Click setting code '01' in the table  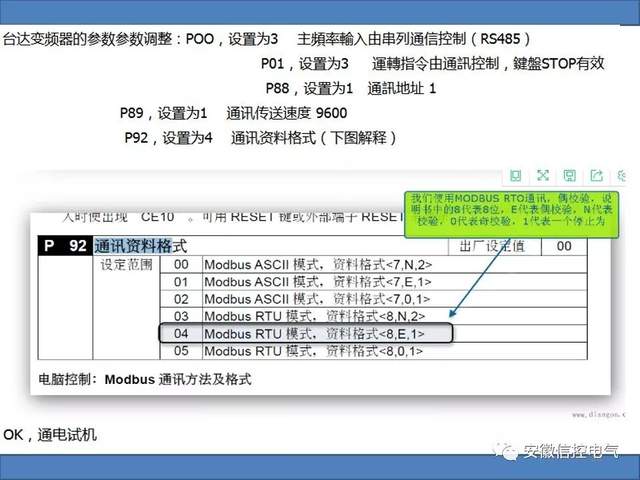[181, 282]
